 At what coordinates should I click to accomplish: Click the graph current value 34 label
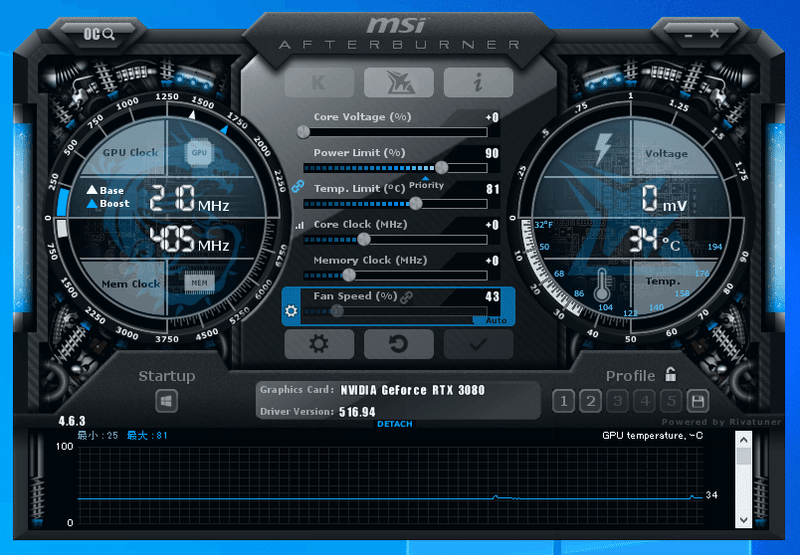pos(712,495)
